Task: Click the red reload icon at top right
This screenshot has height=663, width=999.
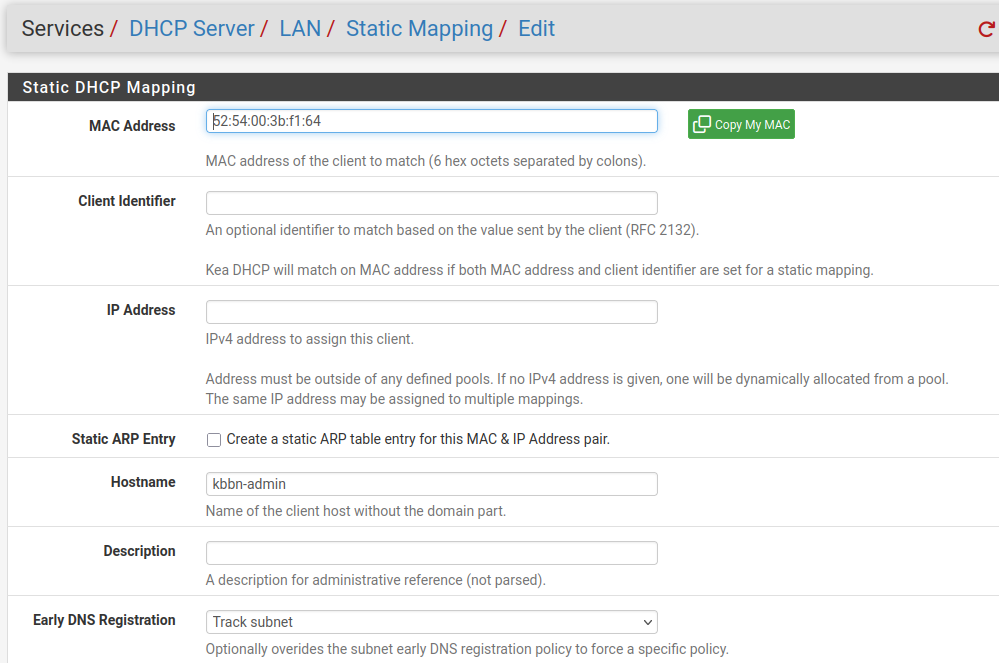Action: 986,30
